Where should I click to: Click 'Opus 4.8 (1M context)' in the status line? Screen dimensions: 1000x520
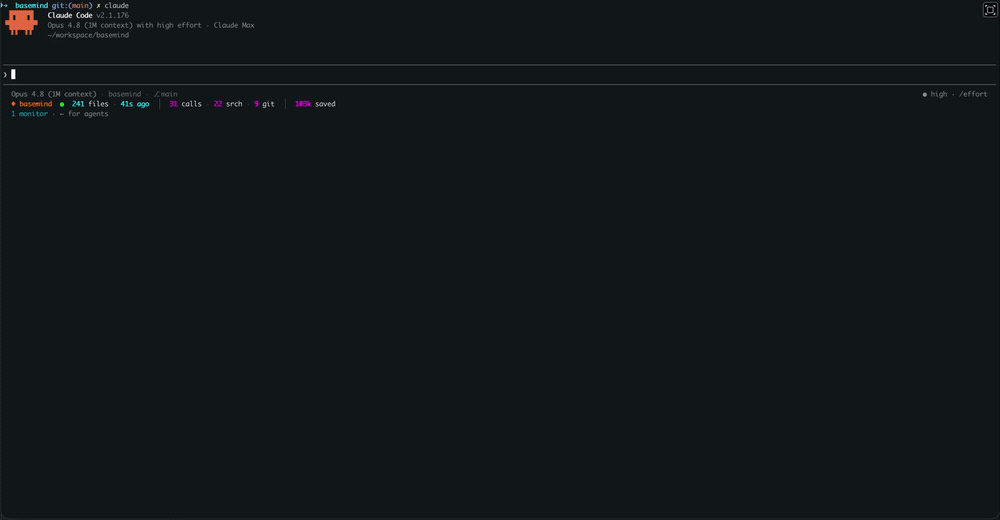[54, 94]
